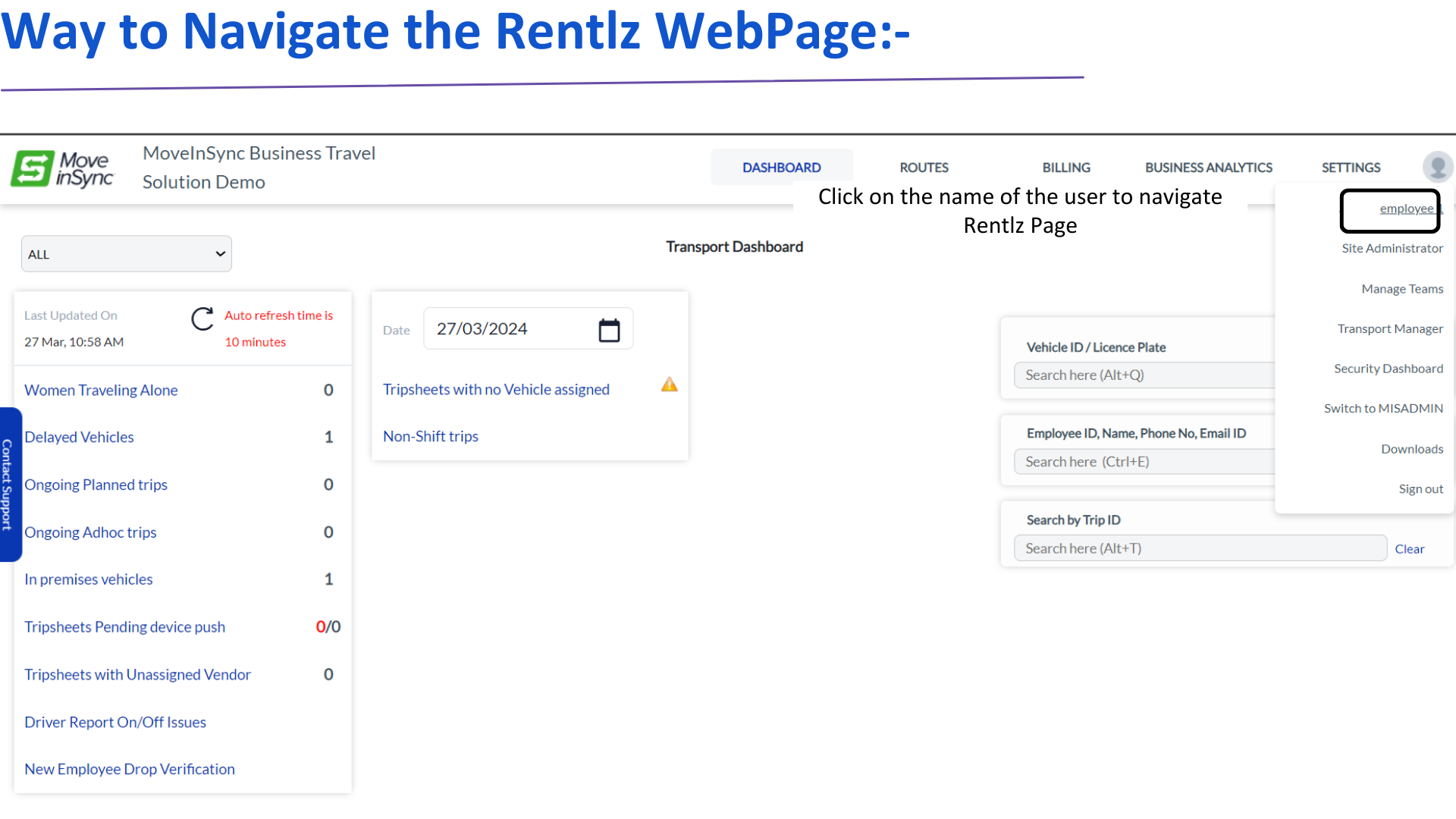This screenshot has height=819, width=1456.
Task: Open the Settings tab
Action: click(x=1351, y=168)
